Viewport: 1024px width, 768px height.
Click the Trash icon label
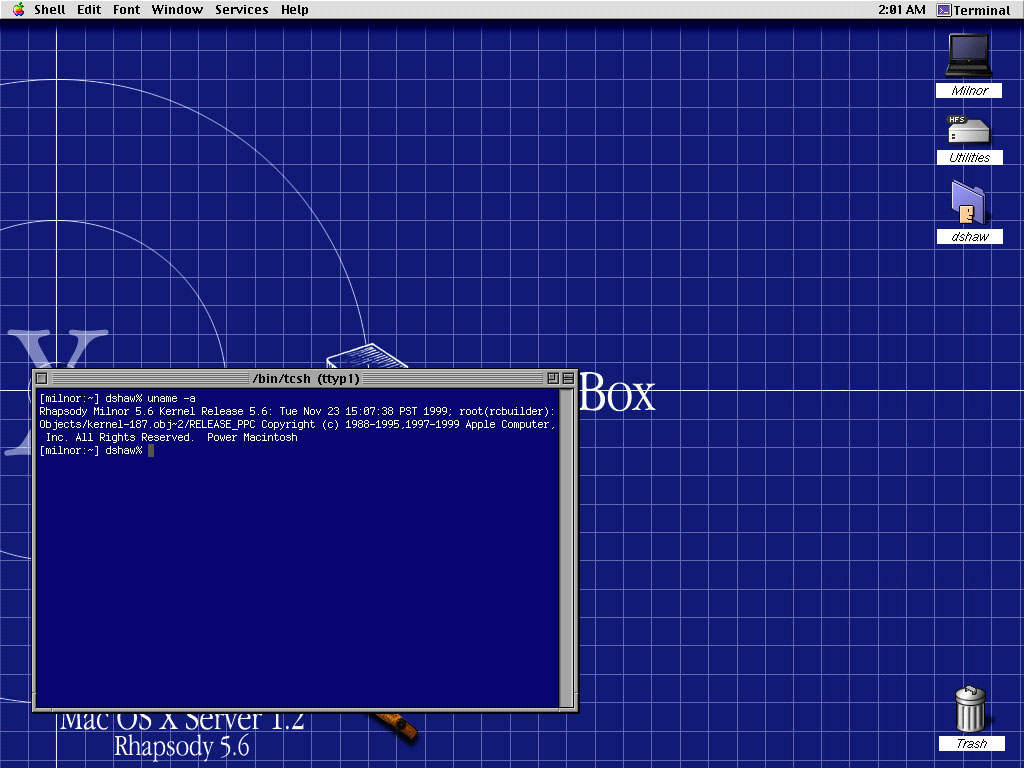point(971,743)
